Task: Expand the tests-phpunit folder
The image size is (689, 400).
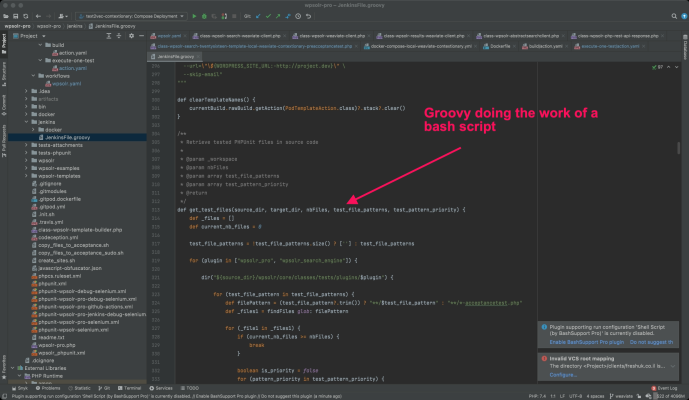Action: click(26, 153)
